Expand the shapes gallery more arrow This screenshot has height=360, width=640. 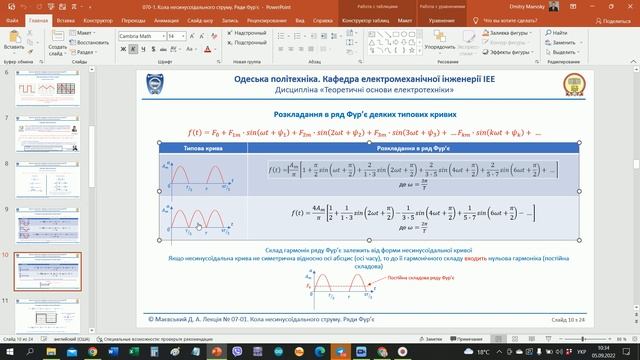pyautogui.click(x=420, y=51)
